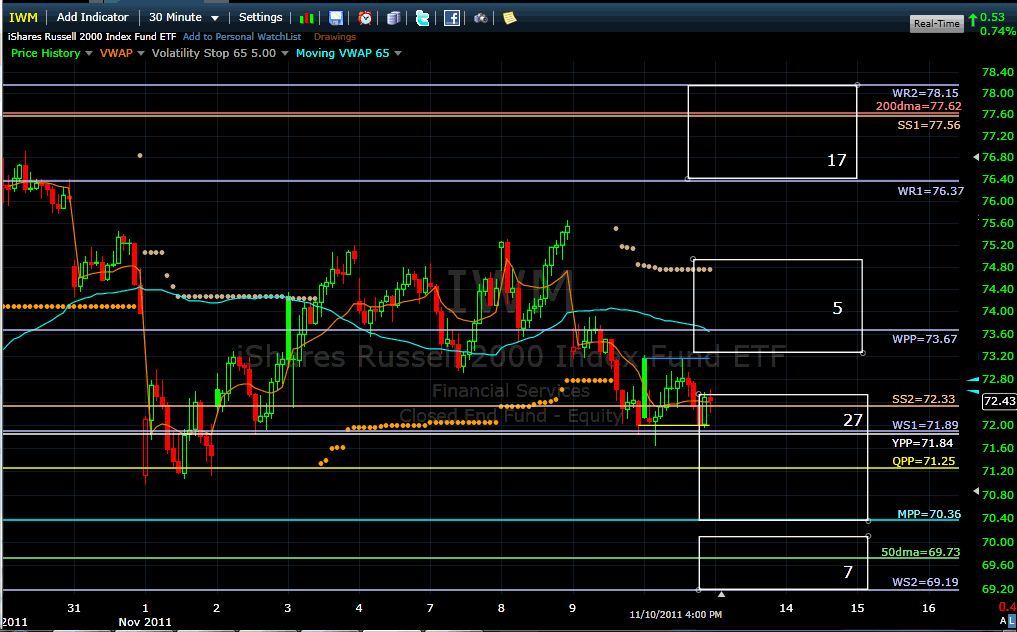Click the green and red bar chart icon
This screenshot has width=1017, height=632.
point(307,18)
